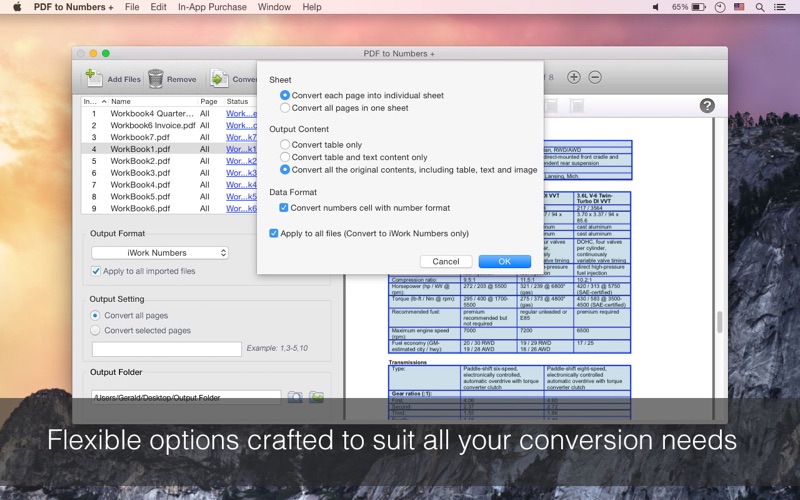Click the Convert toolbar icon

[x=219, y=78]
